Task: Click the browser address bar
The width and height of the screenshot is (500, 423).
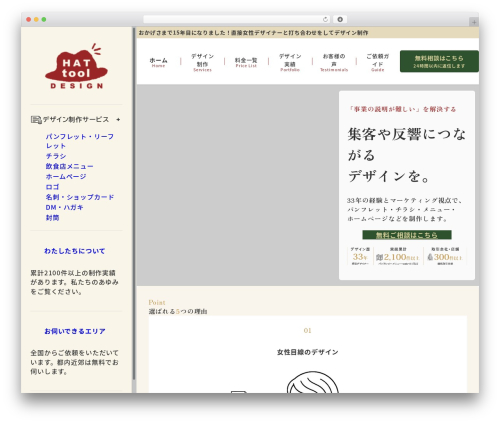Action: point(236,20)
